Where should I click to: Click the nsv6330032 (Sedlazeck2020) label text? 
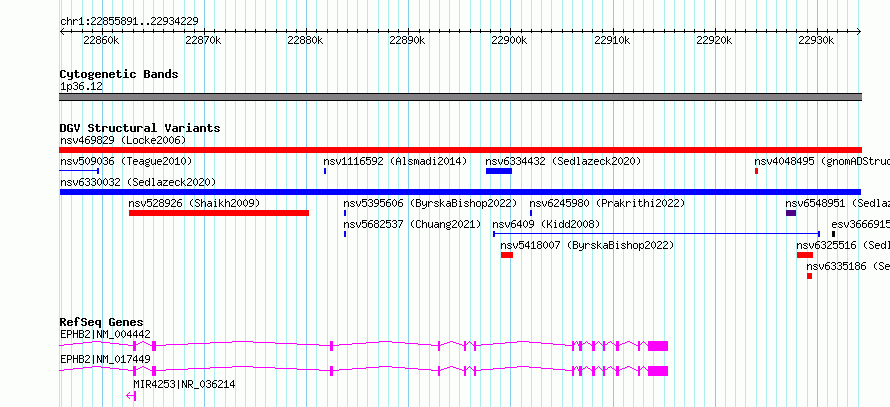138,182
